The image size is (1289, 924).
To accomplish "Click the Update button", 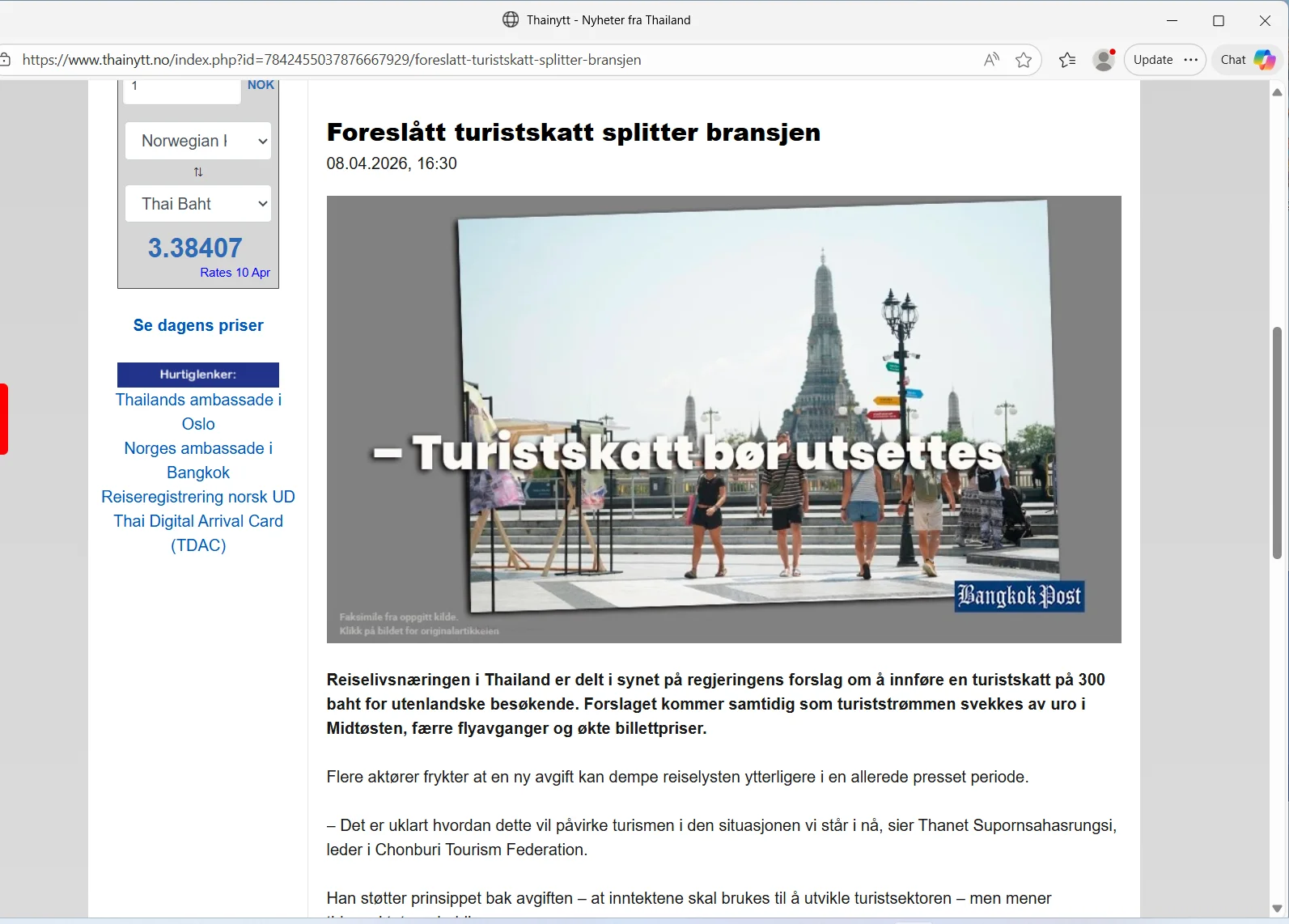I will (1152, 60).
